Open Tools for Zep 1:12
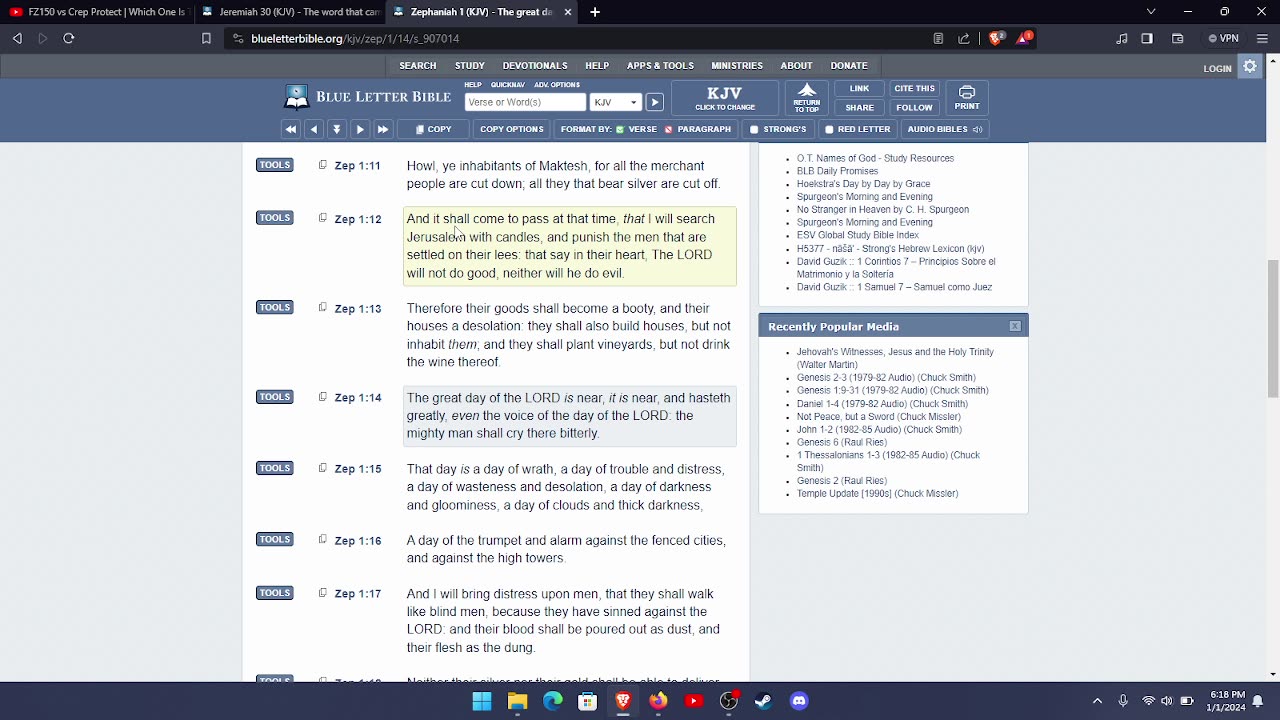The width and height of the screenshot is (1280, 720). point(274,218)
